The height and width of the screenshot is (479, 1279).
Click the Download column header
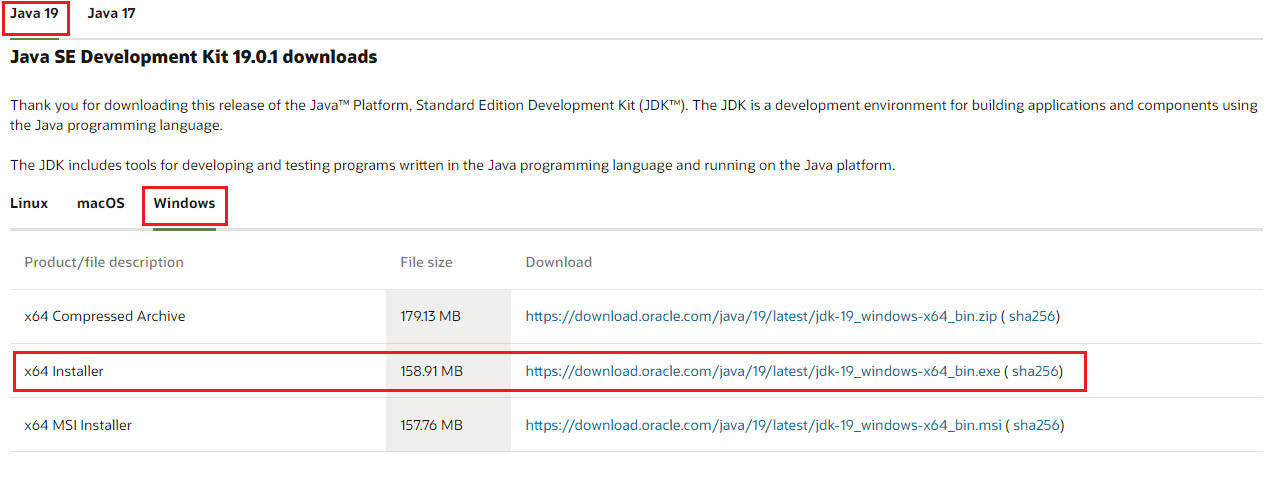pos(559,262)
